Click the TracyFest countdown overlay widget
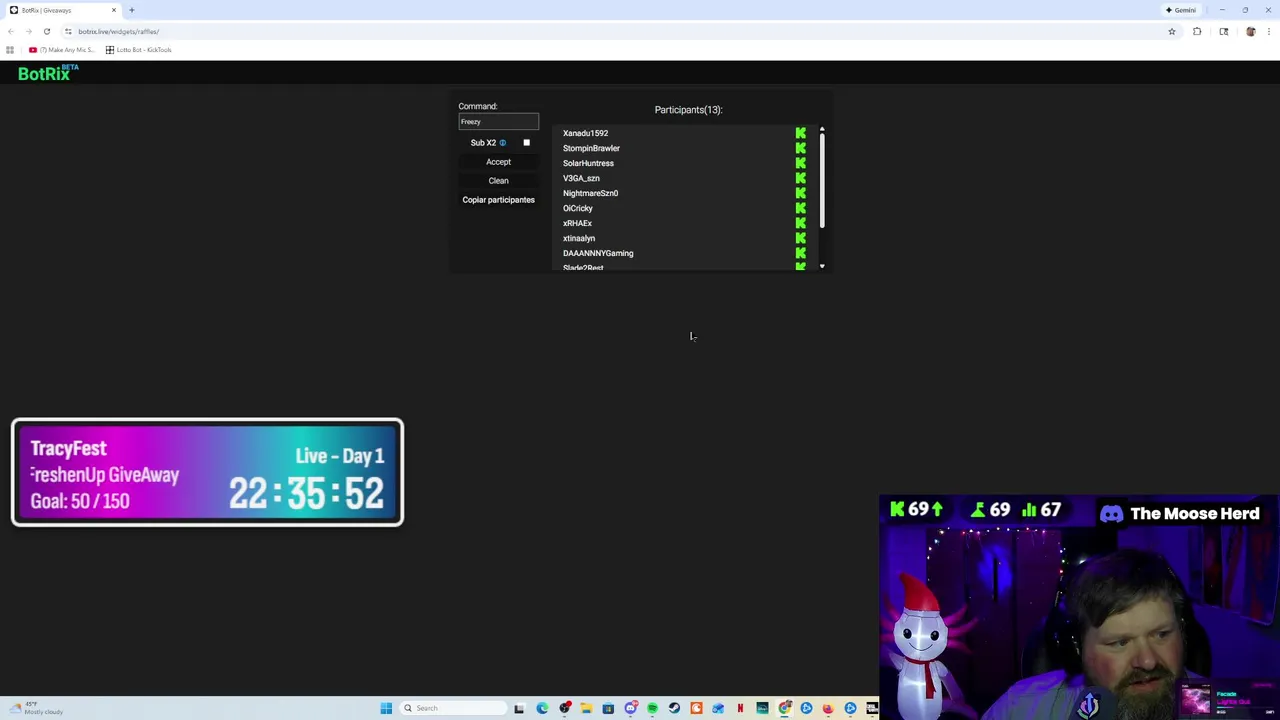The width and height of the screenshot is (1280, 720). (207, 473)
